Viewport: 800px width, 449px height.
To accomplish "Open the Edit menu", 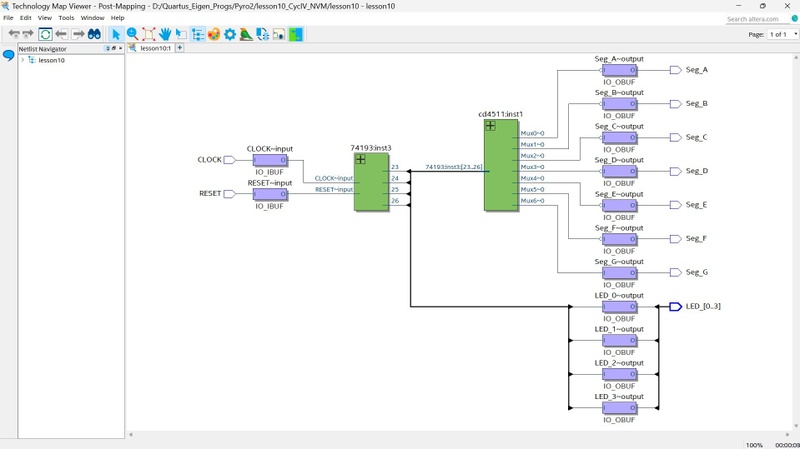I will (x=26, y=17).
